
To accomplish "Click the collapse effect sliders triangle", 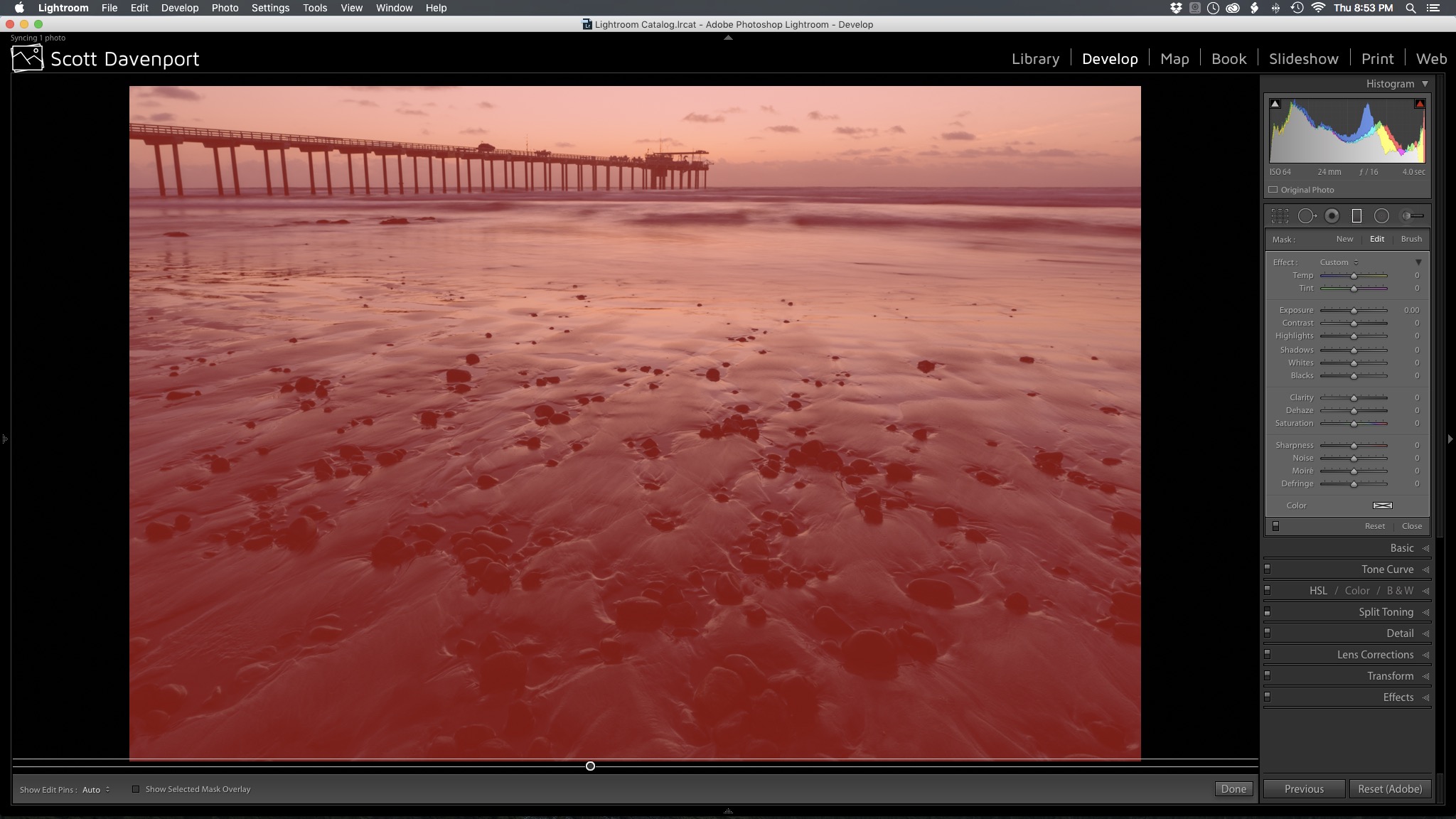I will click(1418, 262).
